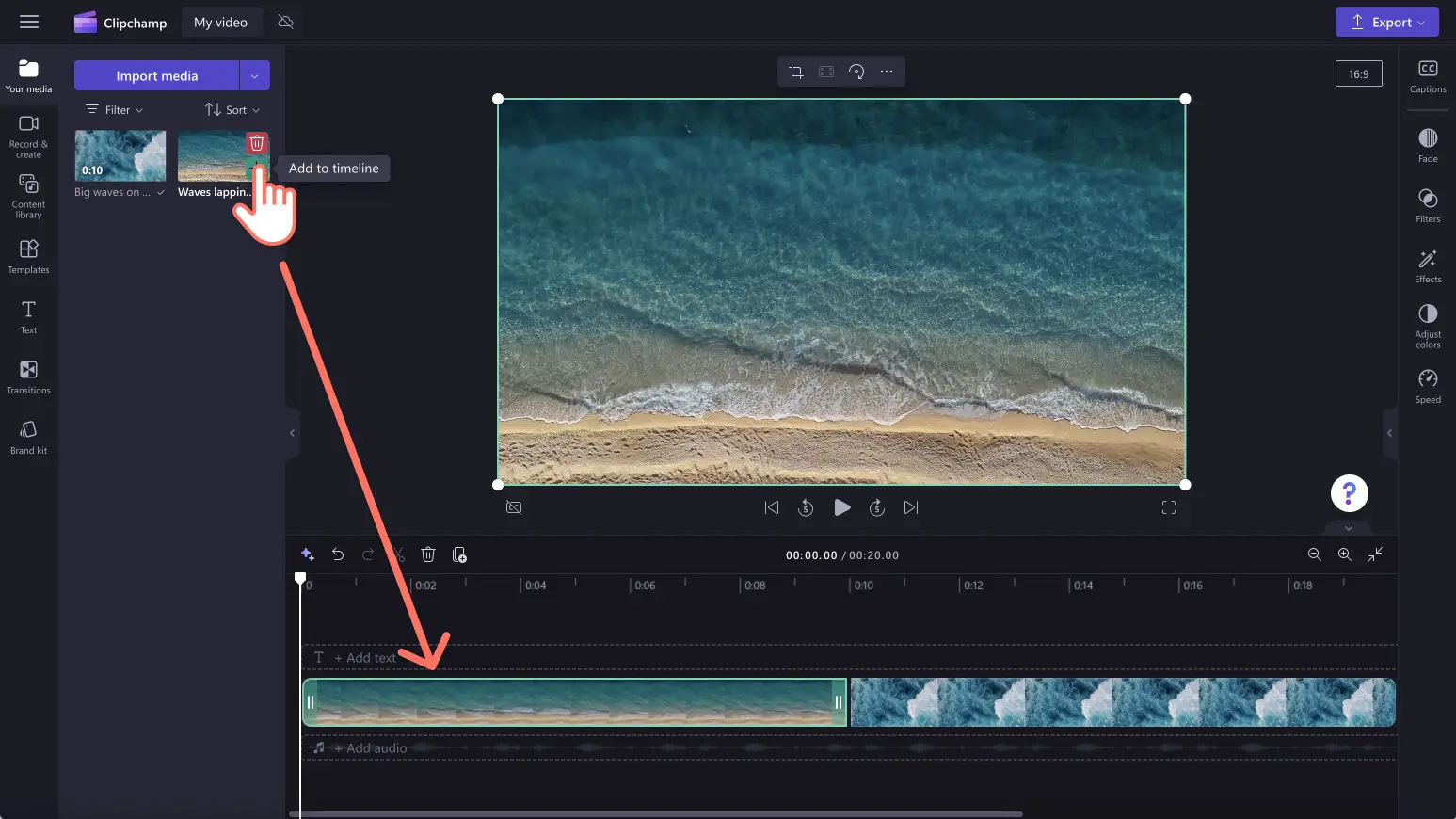This screenshot has width=1456, height=819.
Task: Play the video preview
Action: tap(841, 507)
